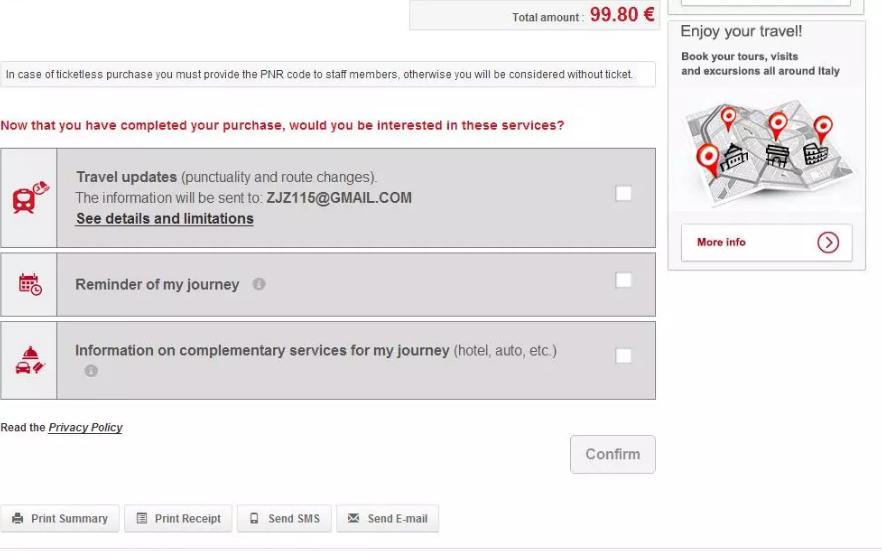This screenshot has width=882, height=551.
Task: Click the train travel updates icon
Action: click(x=29, y=198)
